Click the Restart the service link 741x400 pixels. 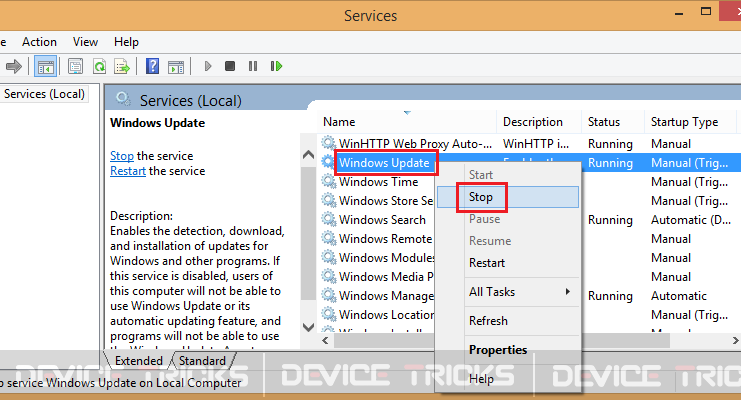pos(128,171)
